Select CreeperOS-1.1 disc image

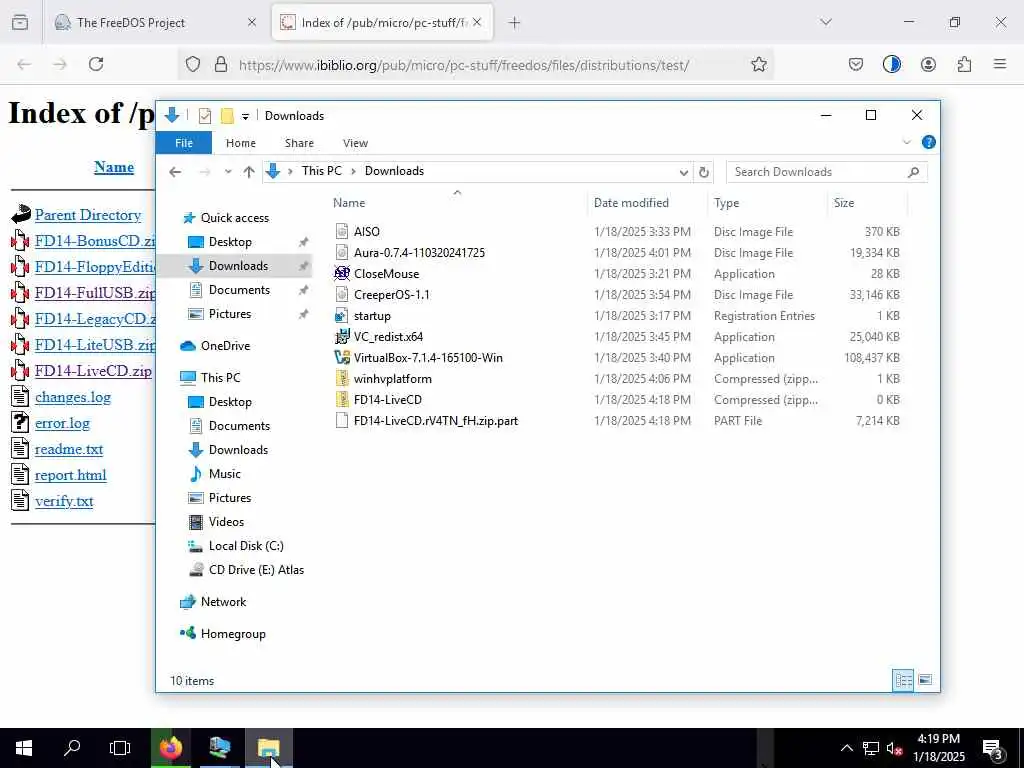pos(391,295)
